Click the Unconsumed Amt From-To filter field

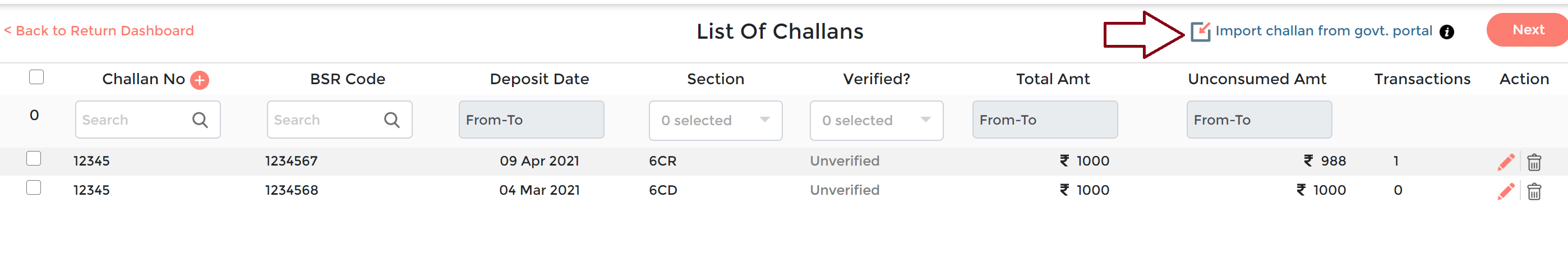tap(1259, 120)
